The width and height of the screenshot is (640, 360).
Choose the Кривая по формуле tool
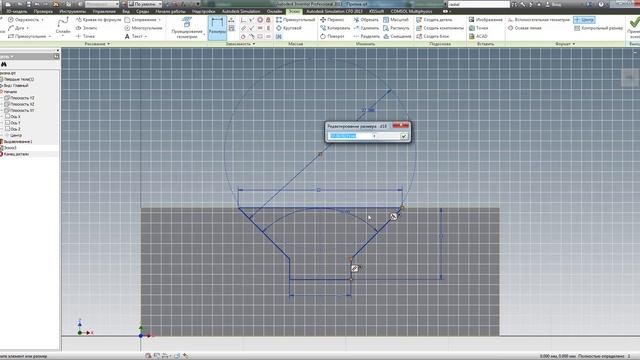coord(98,20)
